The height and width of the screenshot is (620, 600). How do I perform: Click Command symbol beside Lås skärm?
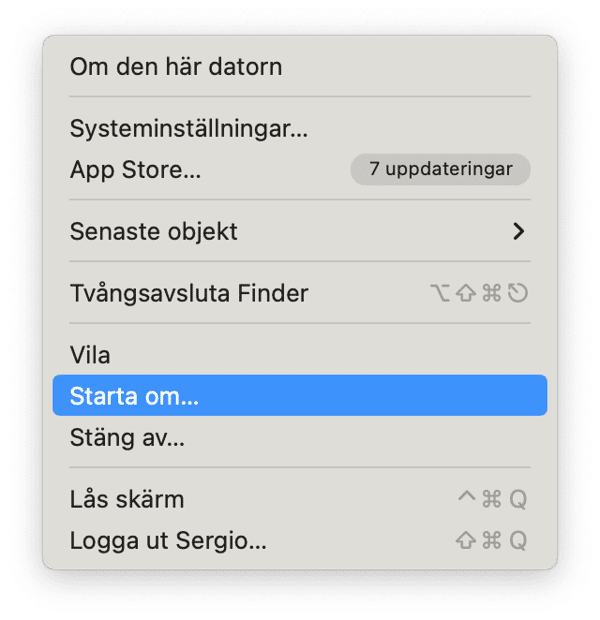coord(492,499)
